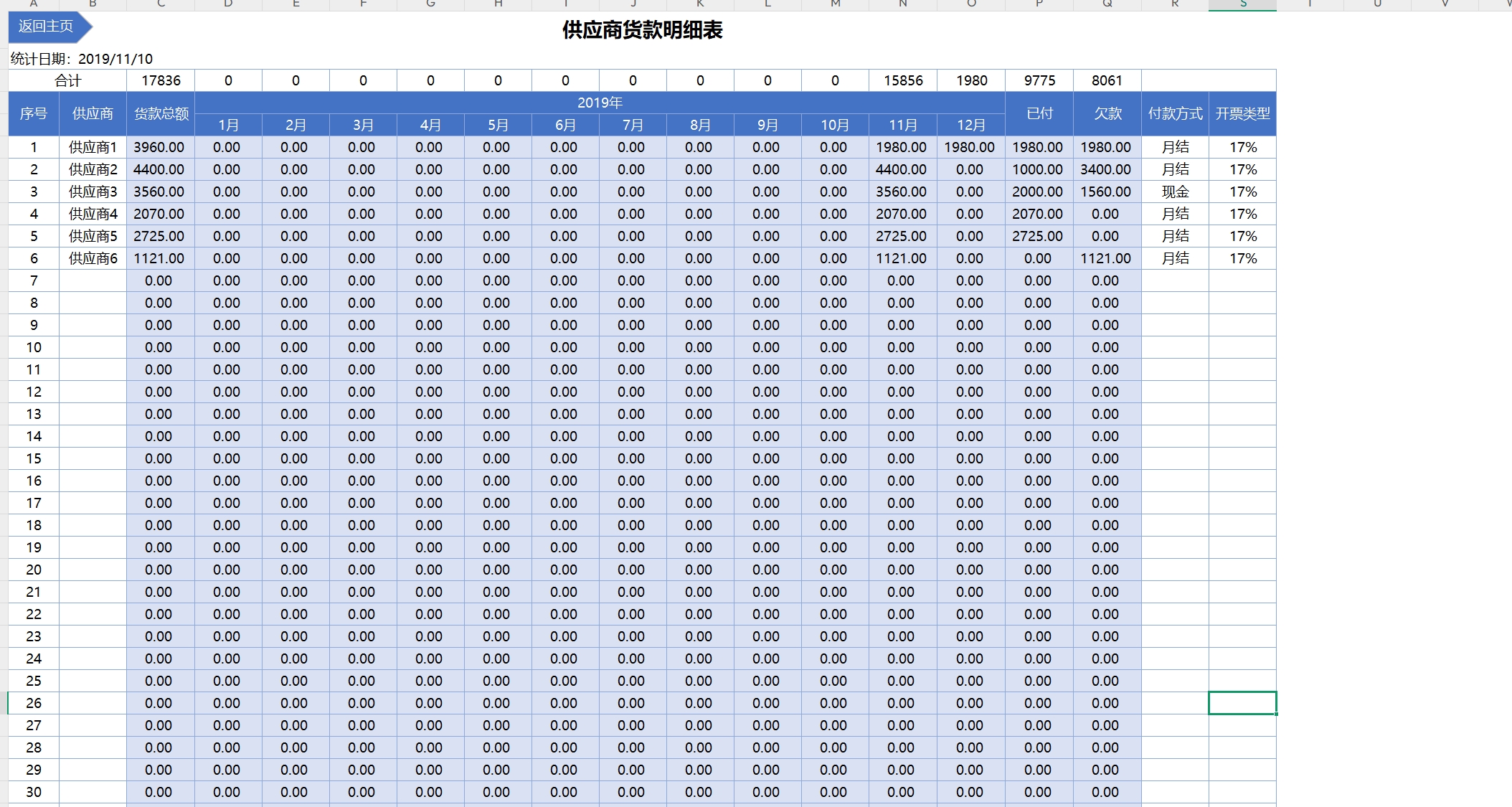This screenshot has width=1512, height=807.
Task: Click the 返回主页 button
Action: point(49,27)
